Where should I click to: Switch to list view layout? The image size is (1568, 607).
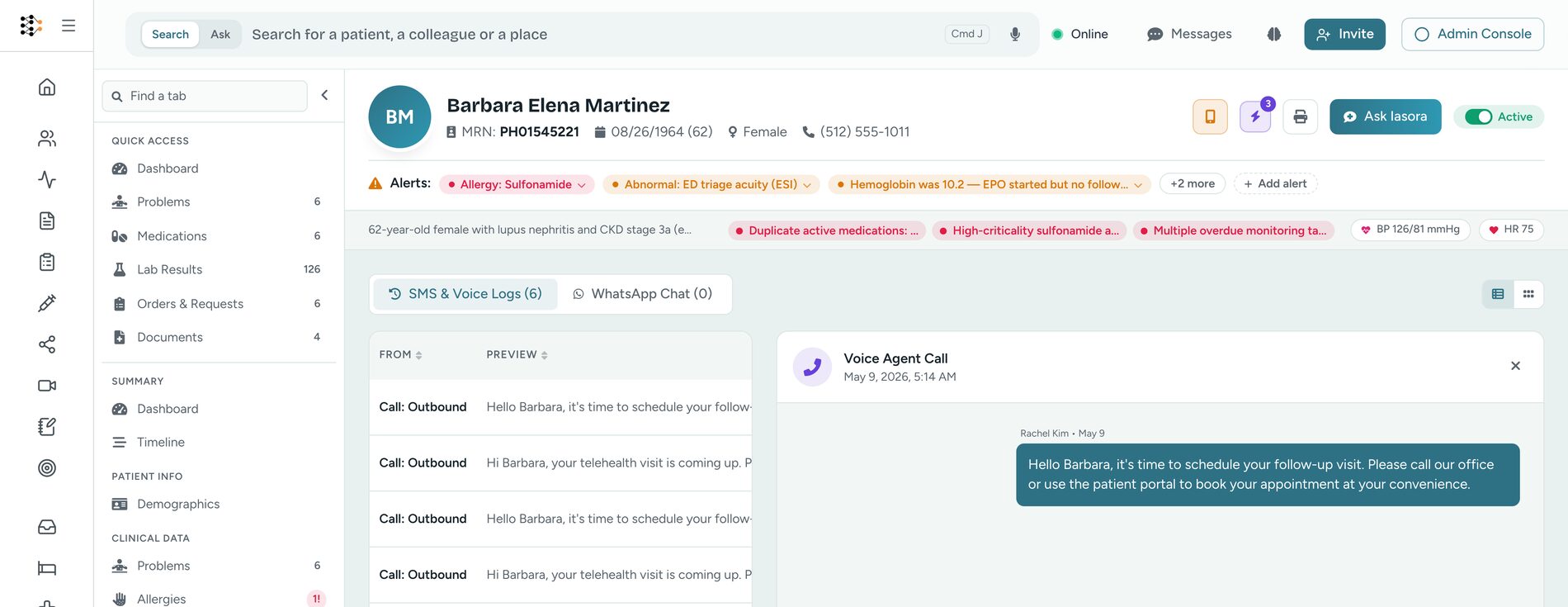(x=1498, y=294)
